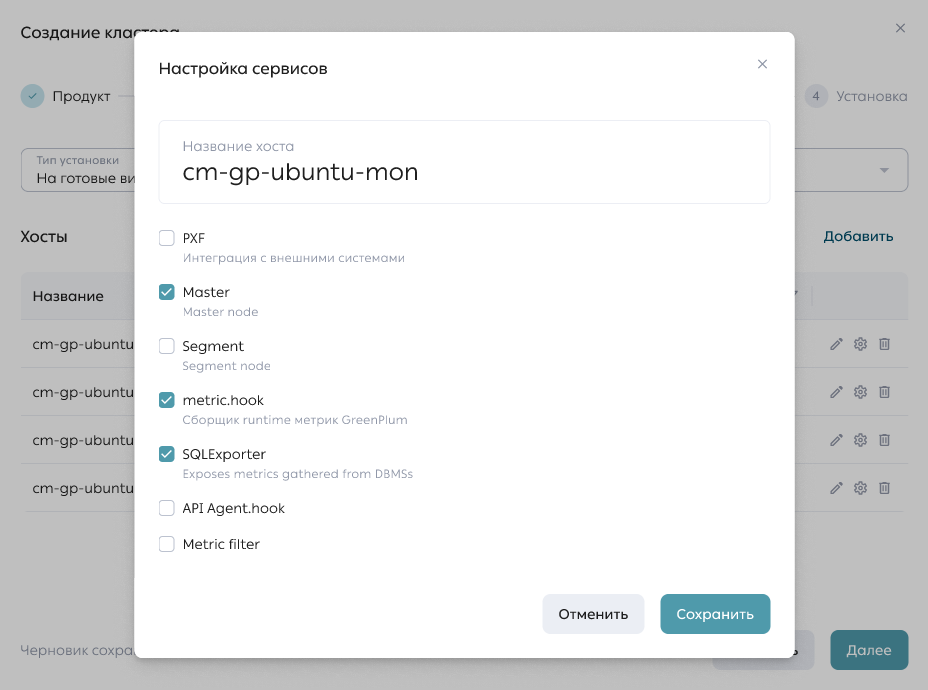Tick the Metric filter checkbox
This screenshot has height=690, width=928.
[x=167, y=544]
